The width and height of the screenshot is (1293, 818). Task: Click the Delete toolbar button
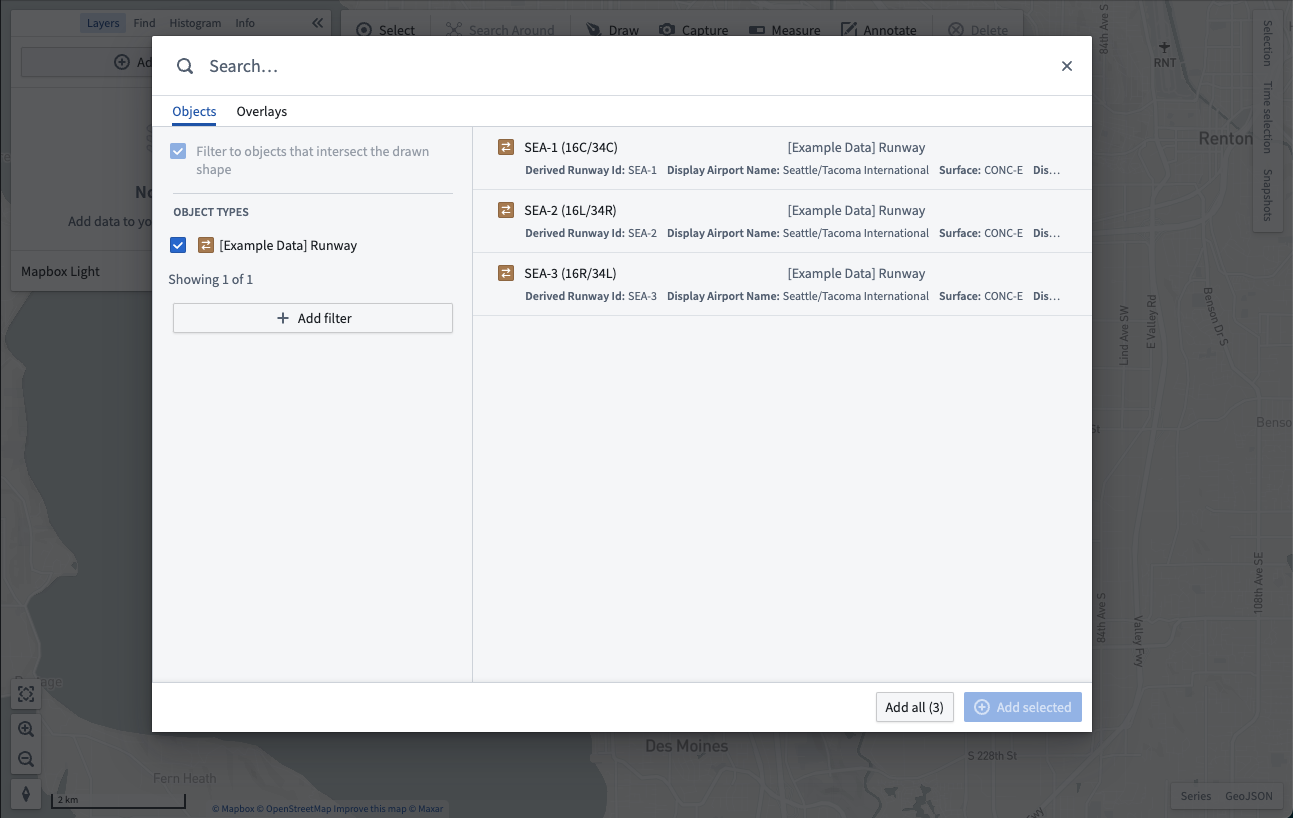tap(978, 30)
